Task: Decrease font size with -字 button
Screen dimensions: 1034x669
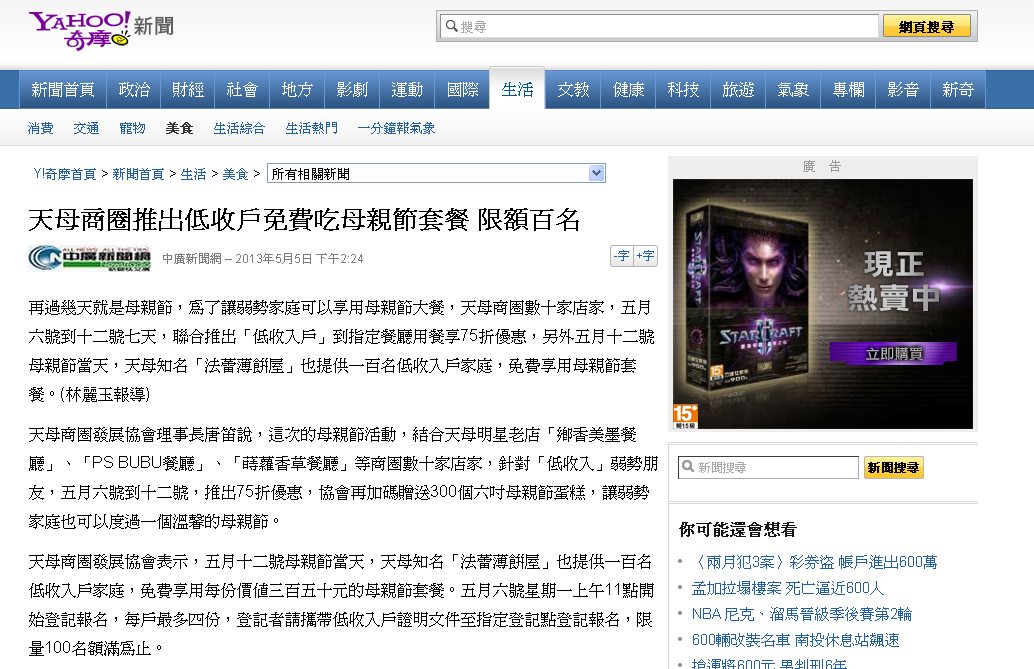Action: [622, 256]
